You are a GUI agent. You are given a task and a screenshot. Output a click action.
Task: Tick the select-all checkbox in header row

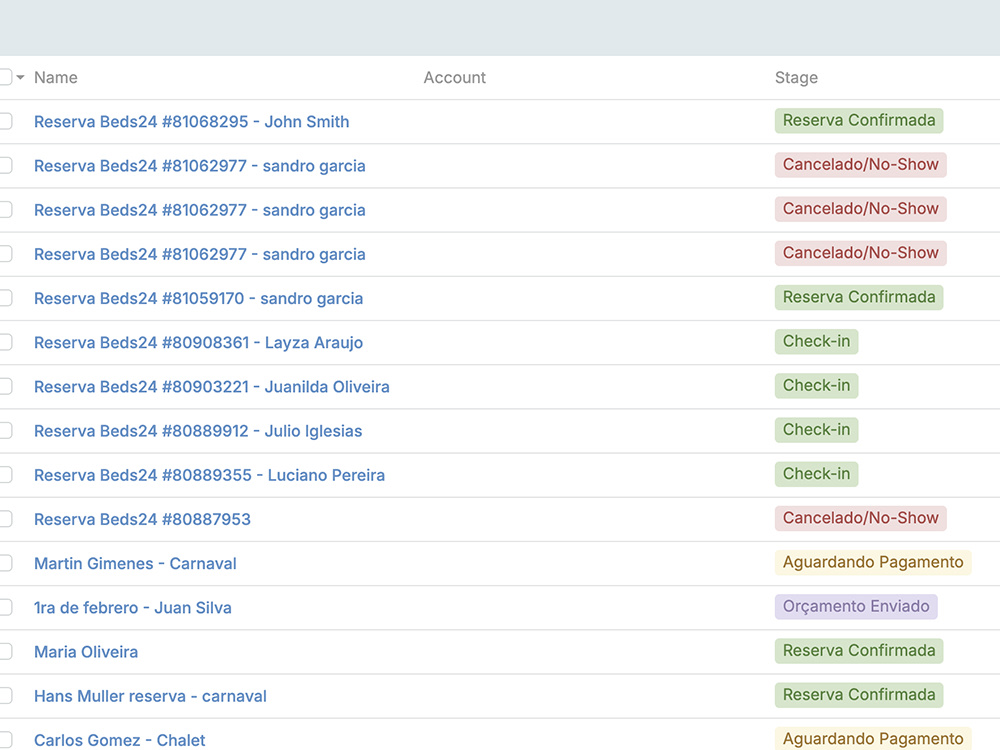[5, 77]
